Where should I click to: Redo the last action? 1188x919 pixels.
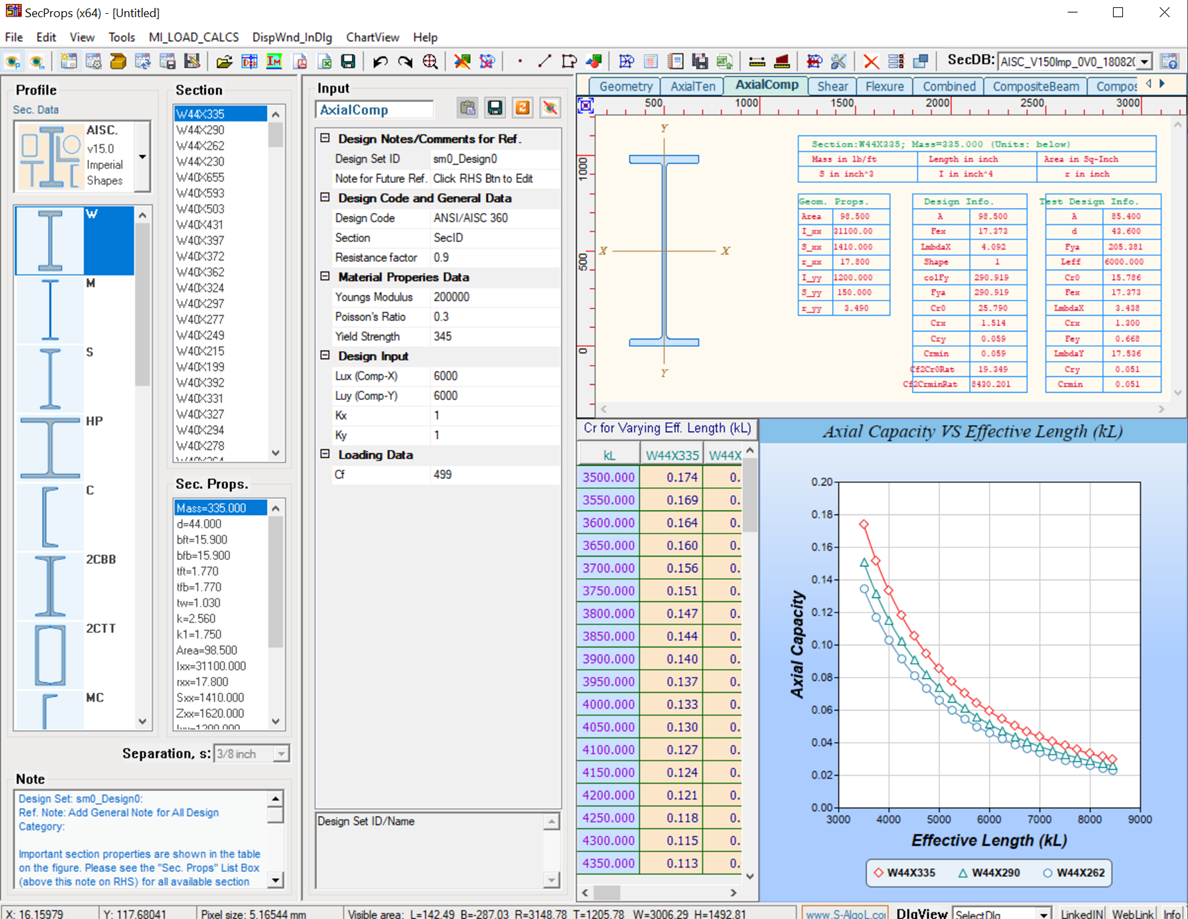tap(405, 60)
